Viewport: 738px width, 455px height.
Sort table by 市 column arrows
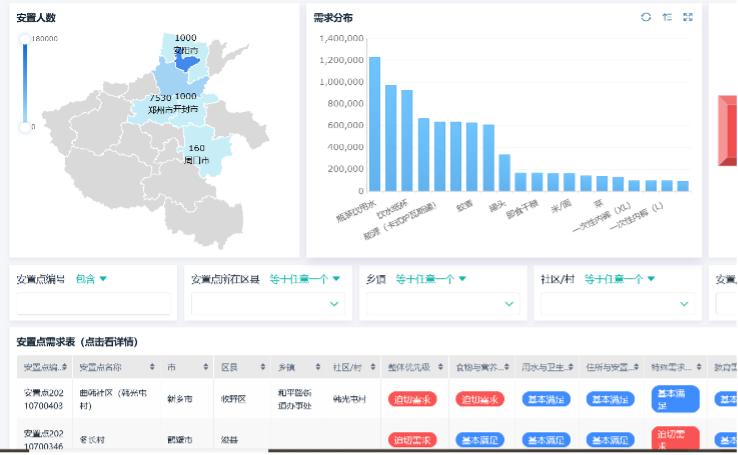[206, 367]
